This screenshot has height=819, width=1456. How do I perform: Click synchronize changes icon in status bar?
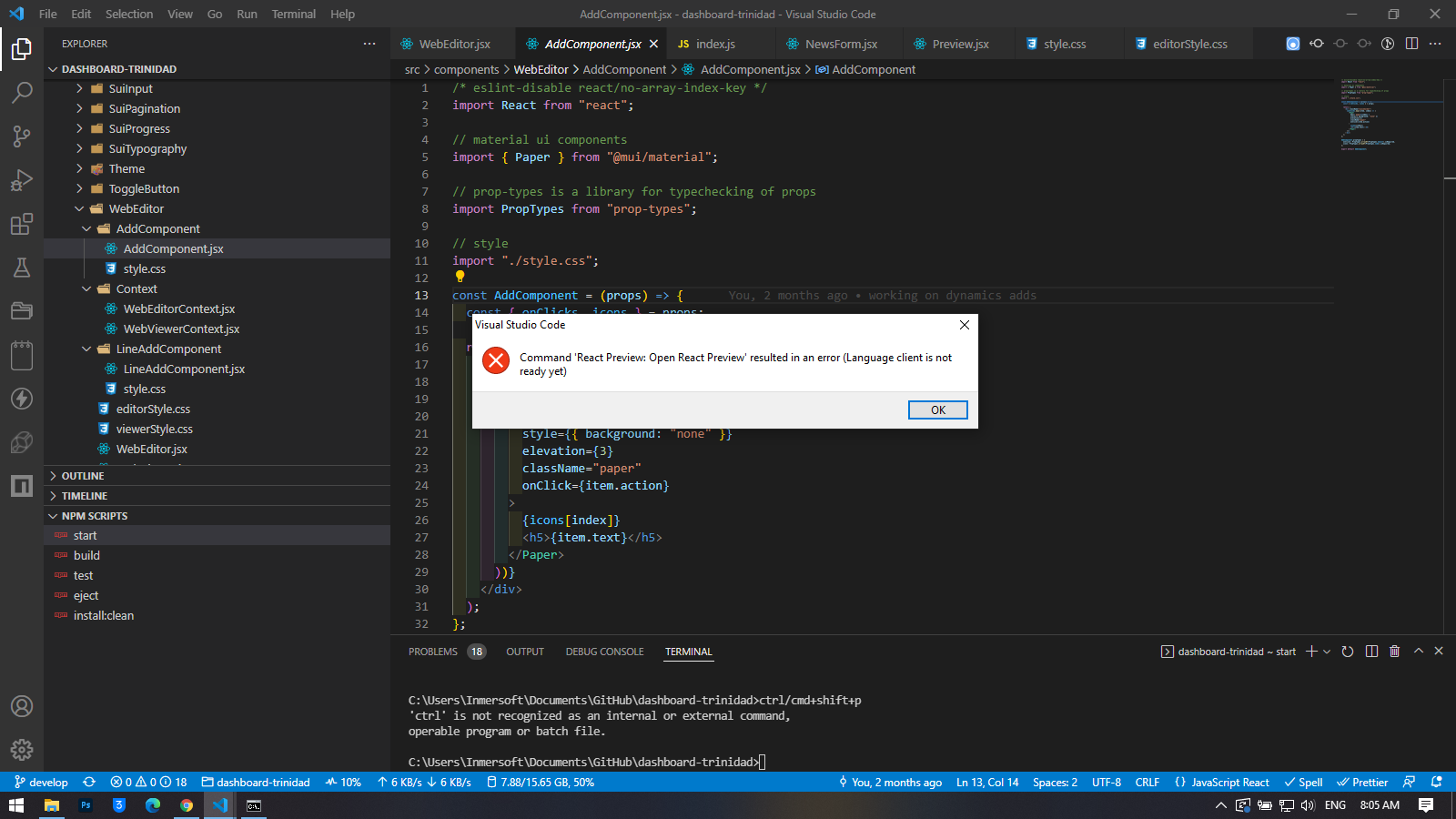89,782
